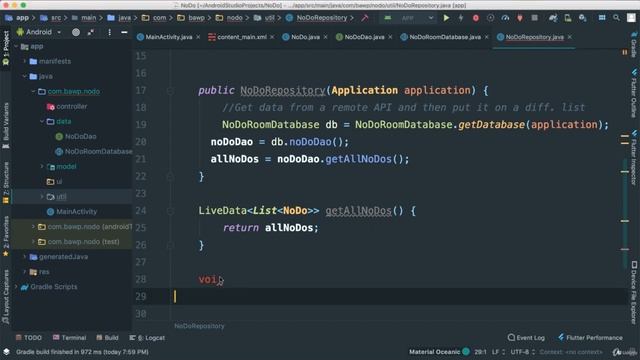
Task: Expand the util package node
Action: [x=42, y=197]
